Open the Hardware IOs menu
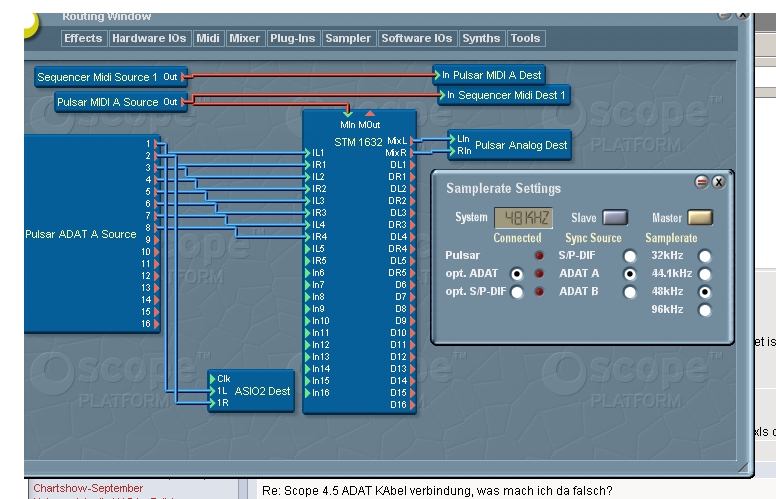The height and width of the screenshot is (499, 776). pos(149,38)
